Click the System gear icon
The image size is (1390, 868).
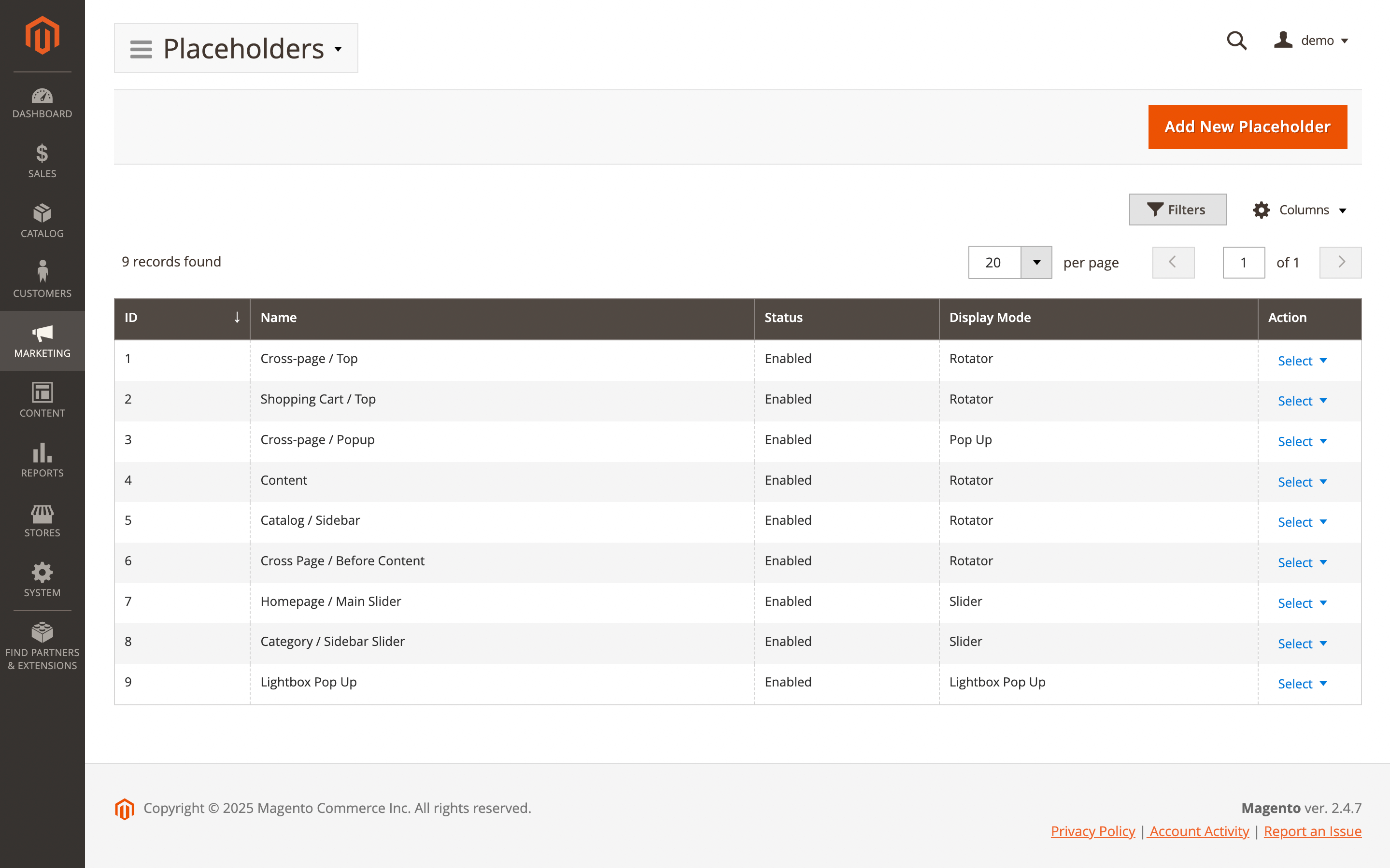tap(42, 573)
